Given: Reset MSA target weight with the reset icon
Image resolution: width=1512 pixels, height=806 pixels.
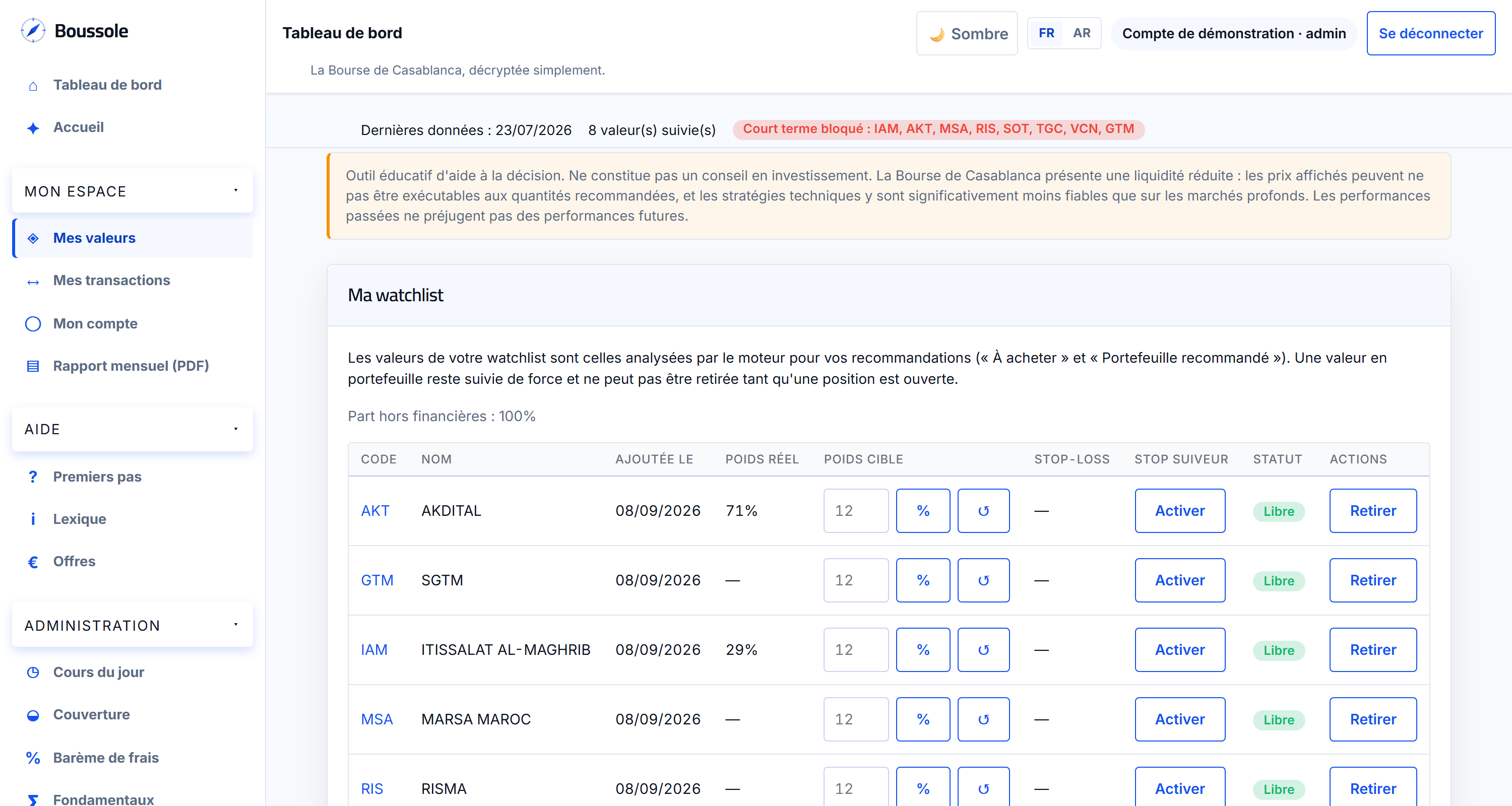Looking at the screenshot, I should click(x=983, y=719).
